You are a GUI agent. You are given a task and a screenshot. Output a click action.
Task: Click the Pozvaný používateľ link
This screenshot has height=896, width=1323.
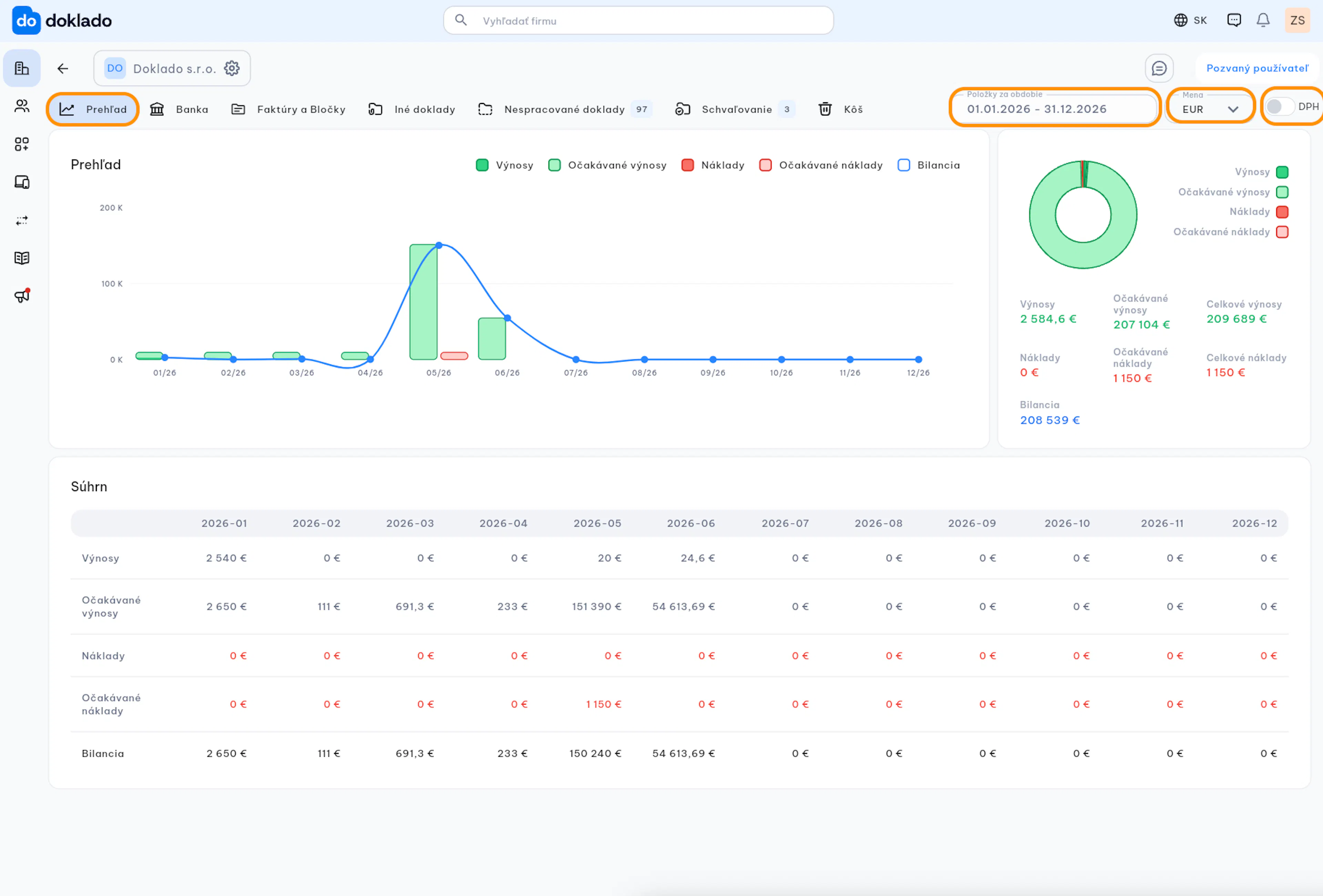tap(1258, 68)
